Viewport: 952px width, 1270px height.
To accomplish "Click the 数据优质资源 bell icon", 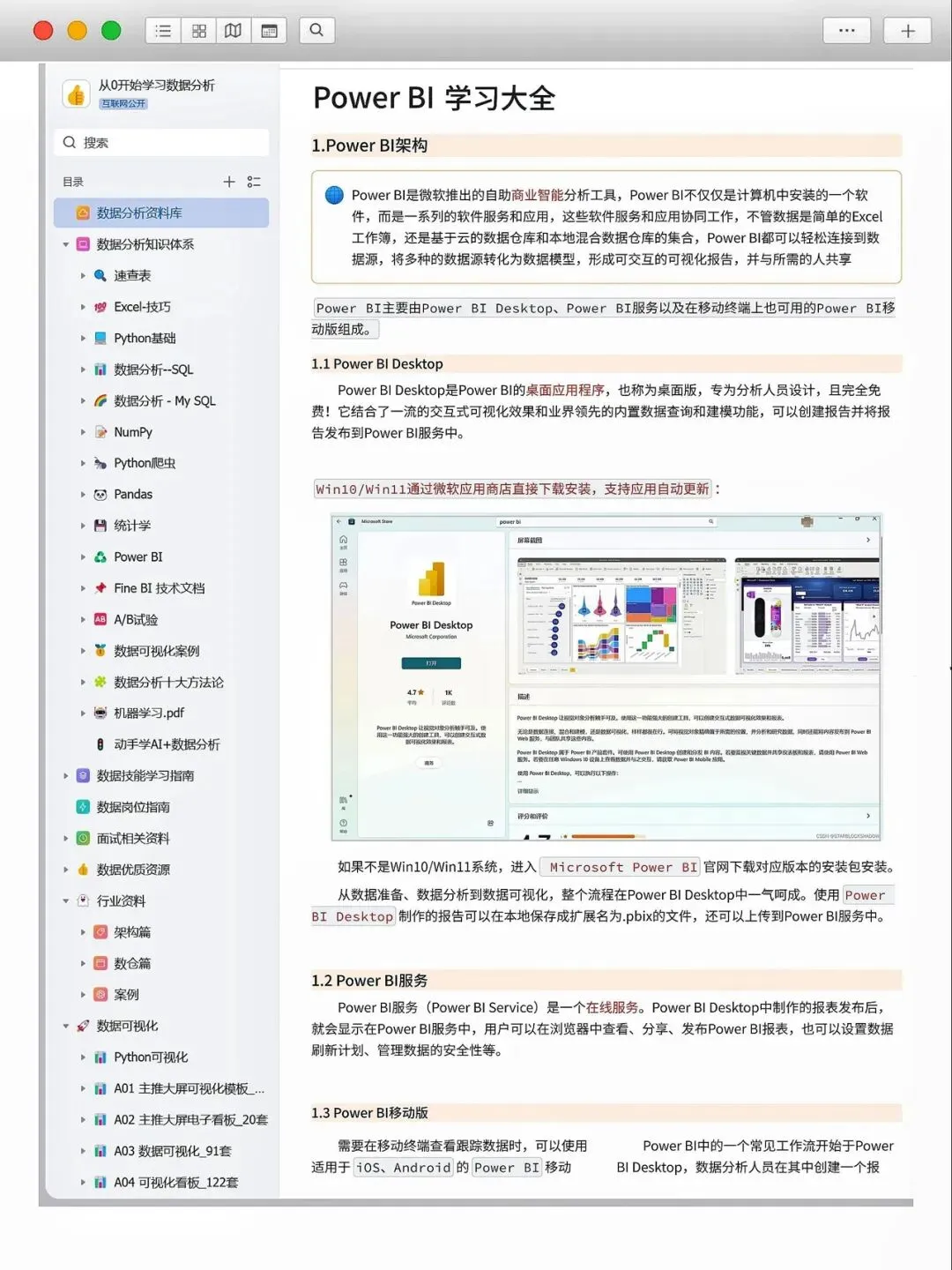I will 83,870.
